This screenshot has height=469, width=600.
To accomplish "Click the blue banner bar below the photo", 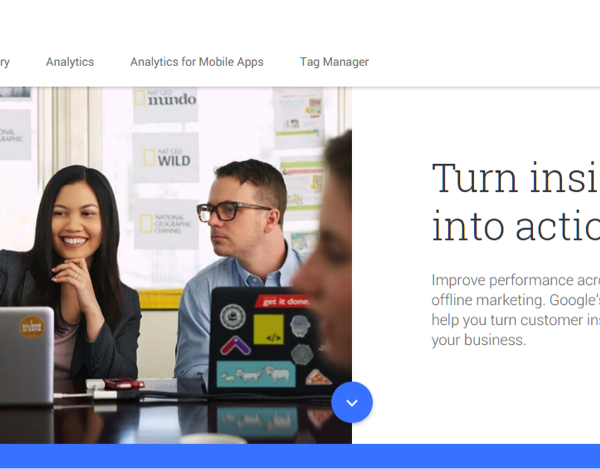I will point(300,456).
